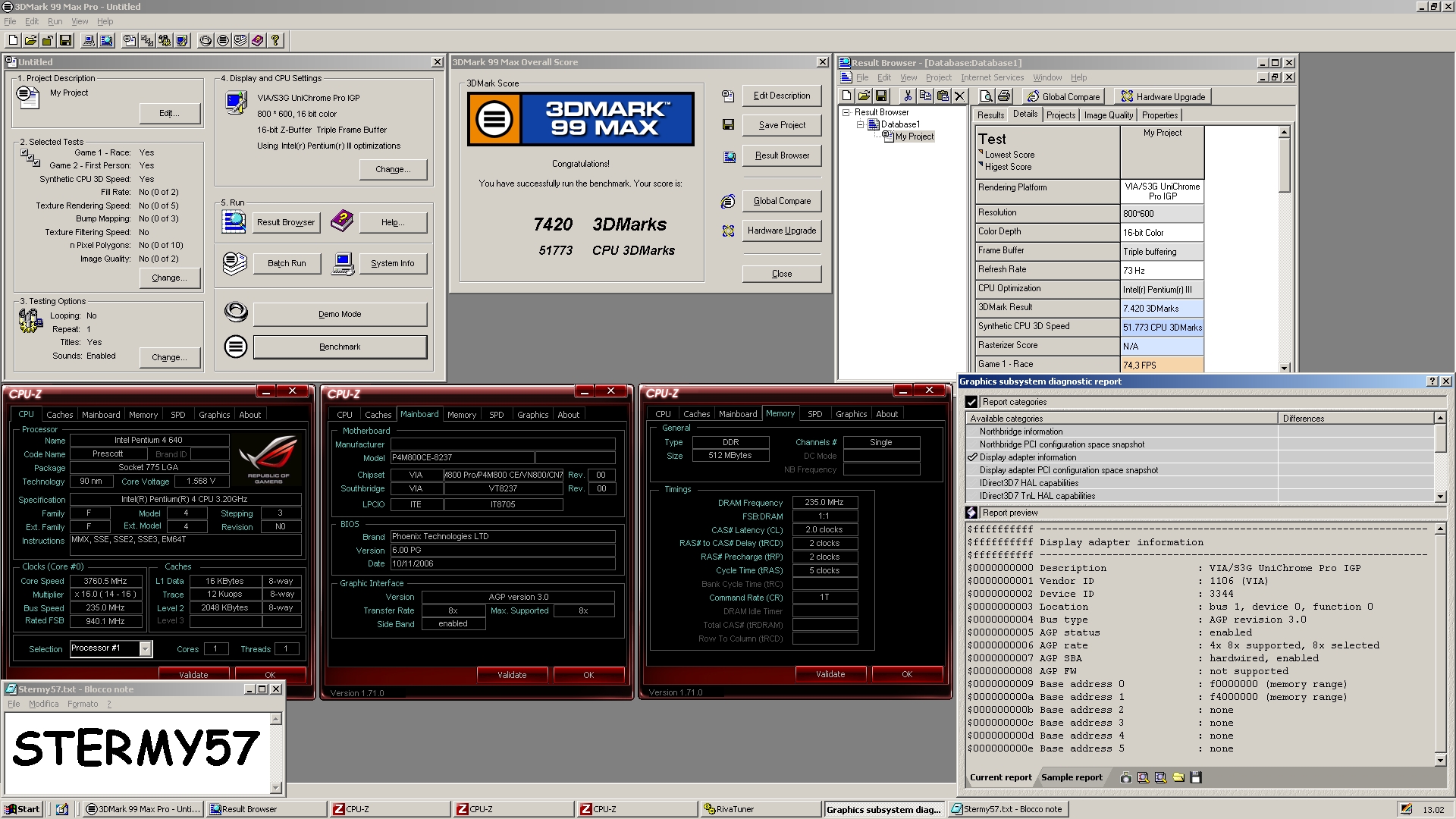1456x819 pixels.
Task: Click the Save floppy icon in 3DMark toolbar
Action: (x=65, y=40)
